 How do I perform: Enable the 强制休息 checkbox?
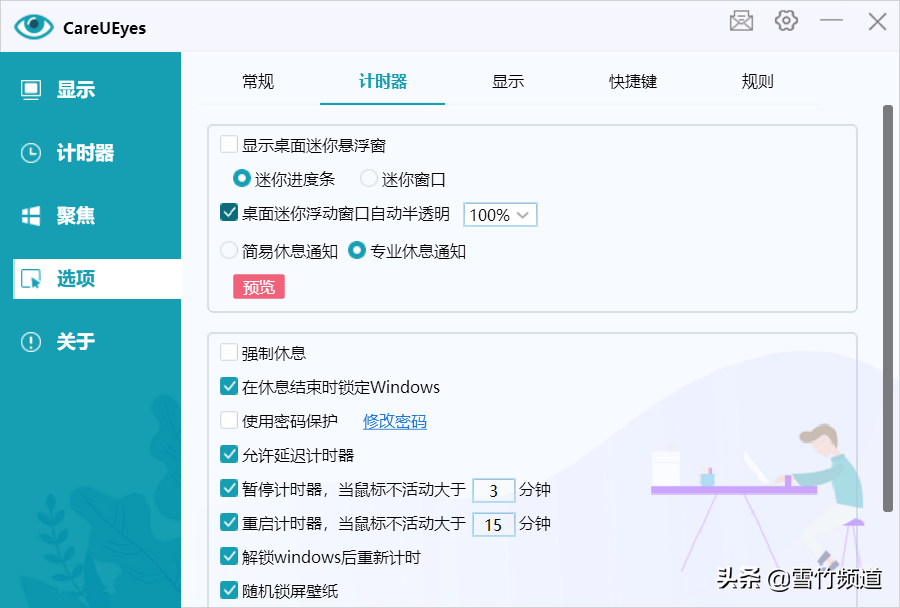229,353
